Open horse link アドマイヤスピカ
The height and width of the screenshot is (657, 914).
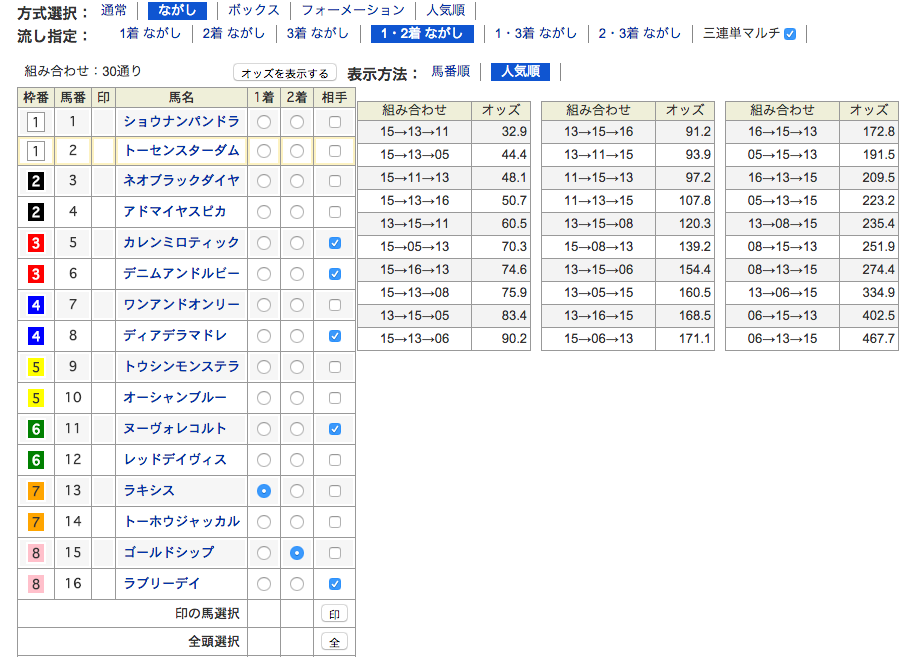pos(174,211)
